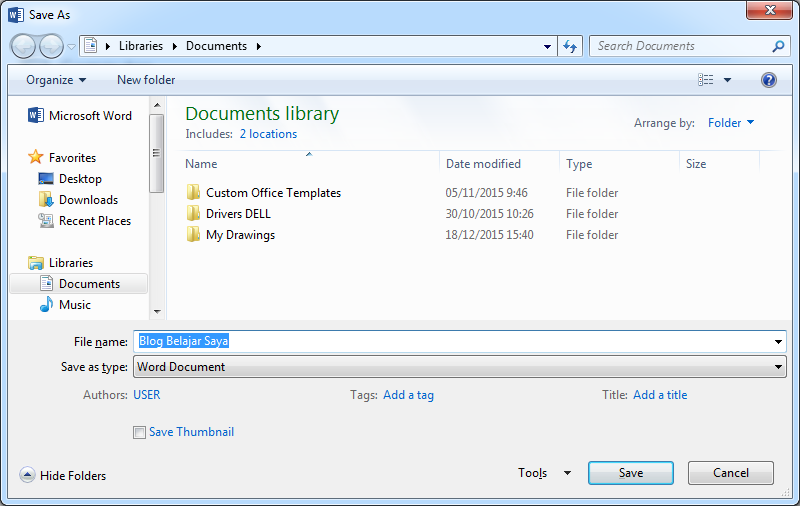
Task: Click the Back navigation arrow button
Action: (23, 47)
